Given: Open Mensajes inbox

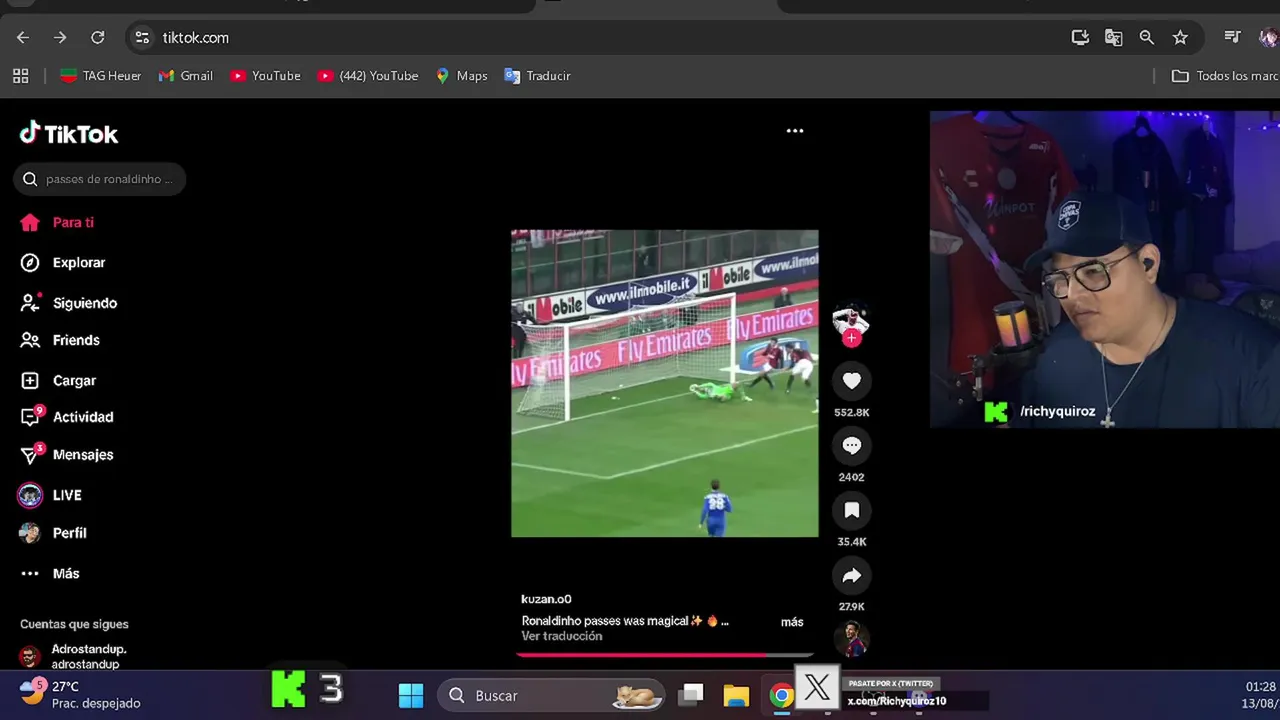Looking at the screenshot, I should (x=67, y=454).
